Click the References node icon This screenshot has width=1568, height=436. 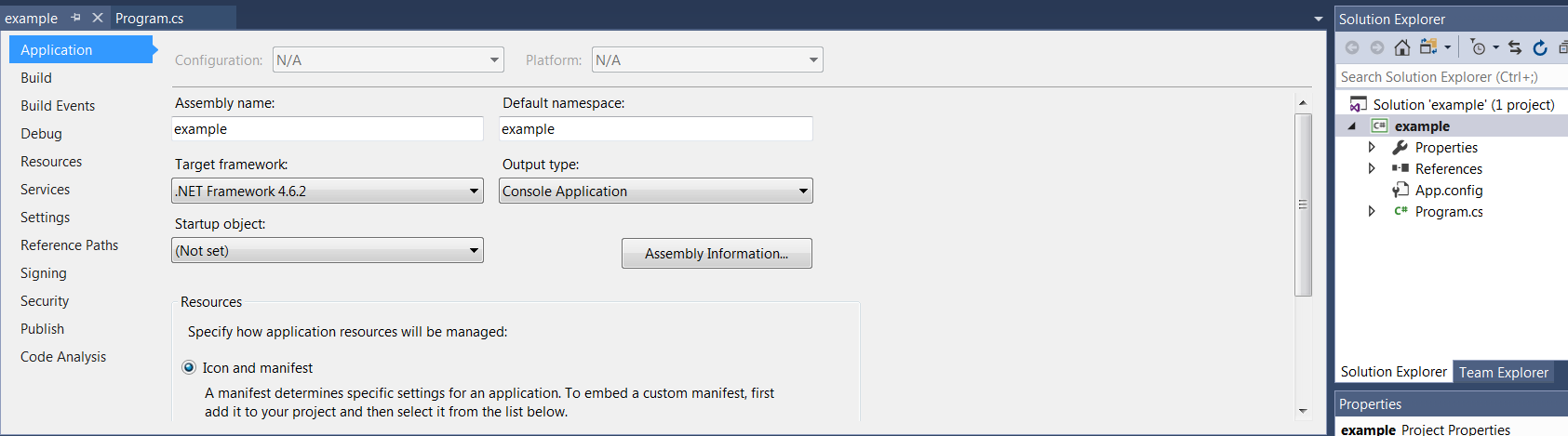[1400, 168]
